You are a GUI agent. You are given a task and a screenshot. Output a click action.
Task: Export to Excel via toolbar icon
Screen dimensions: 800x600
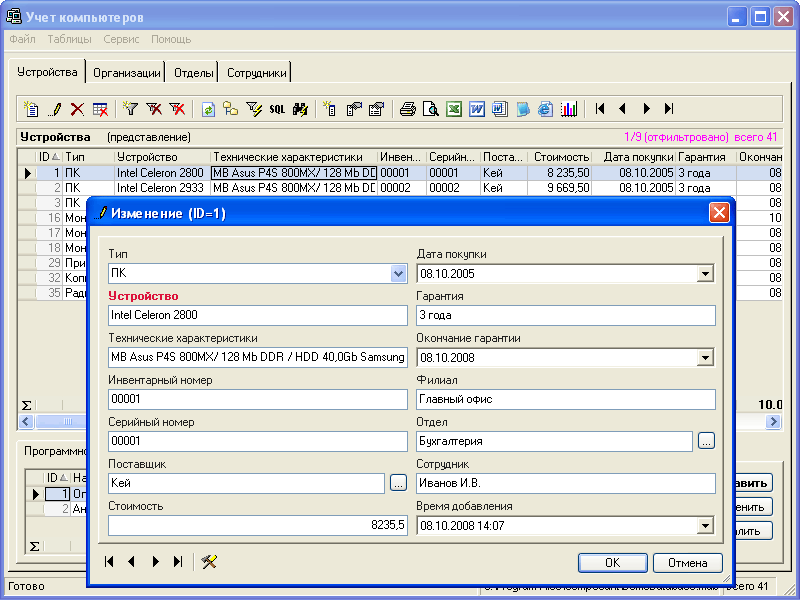tap(454, 109)
